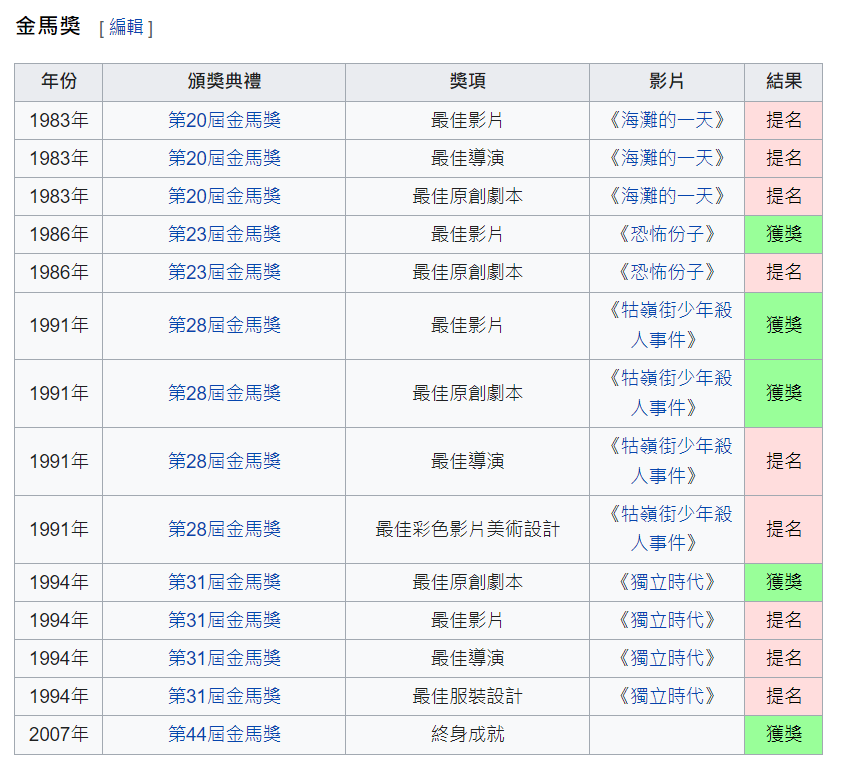Open 《恐怖份子》 link in 1986 最佳原創劇本 row
The image size is (851, 773).
(666, 272)
